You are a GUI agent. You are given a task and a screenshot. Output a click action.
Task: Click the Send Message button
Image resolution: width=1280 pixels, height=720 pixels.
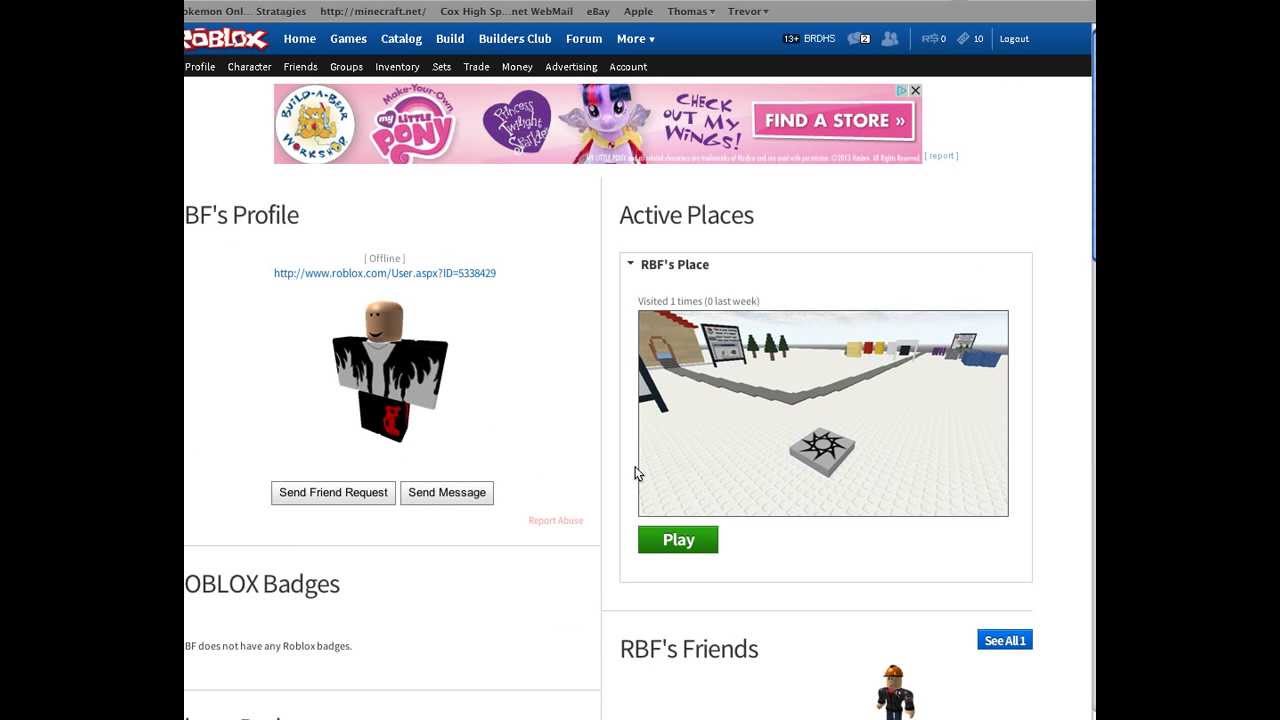tap(447, 492)
